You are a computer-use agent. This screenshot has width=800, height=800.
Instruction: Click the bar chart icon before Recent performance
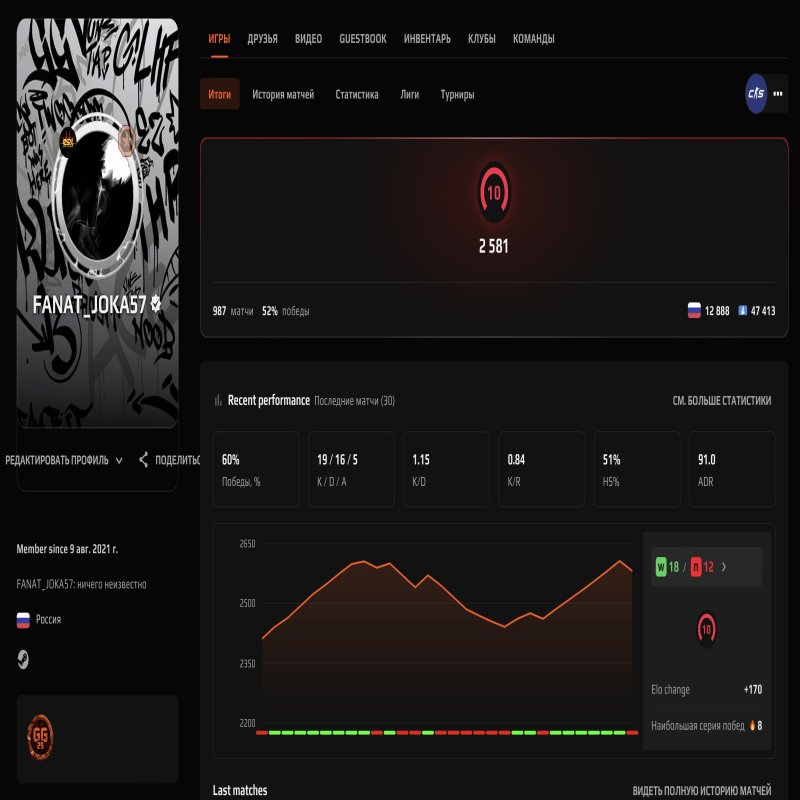pos(219,399)
